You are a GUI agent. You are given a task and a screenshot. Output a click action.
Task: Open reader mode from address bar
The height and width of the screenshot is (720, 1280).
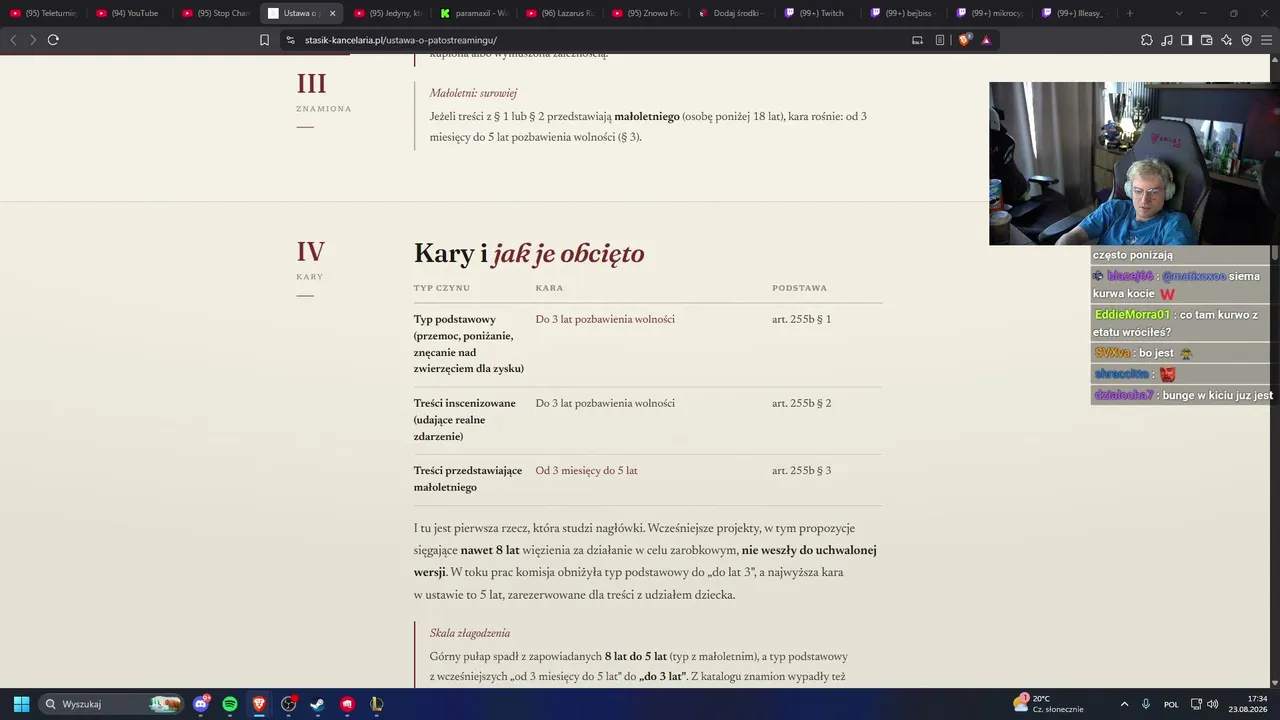tap(940, 40)
